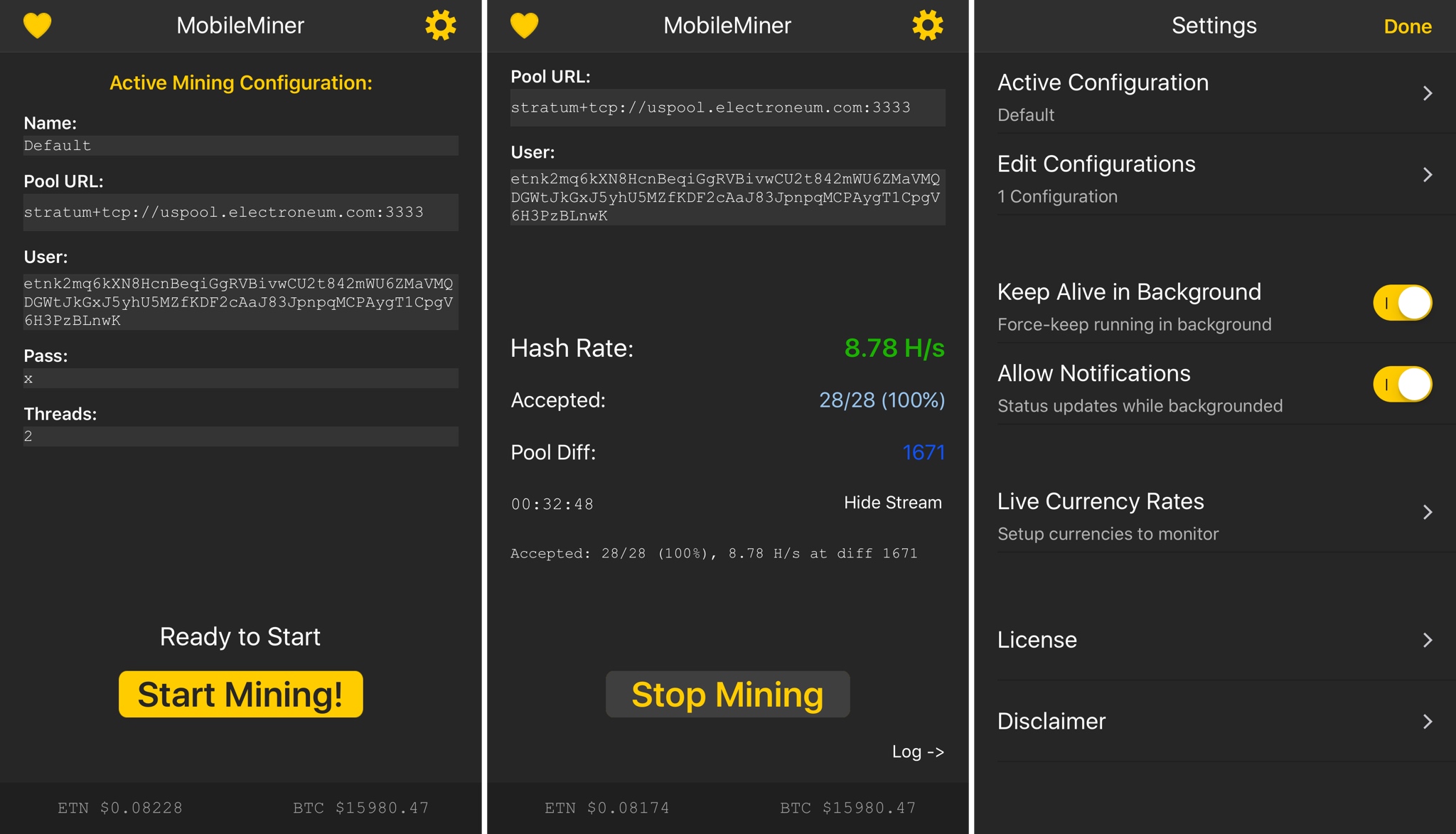The height and width of the screenshot is (834, 1456).
Task: Open MobileMiner settings gear icon
Action: (x=440, y=26)
